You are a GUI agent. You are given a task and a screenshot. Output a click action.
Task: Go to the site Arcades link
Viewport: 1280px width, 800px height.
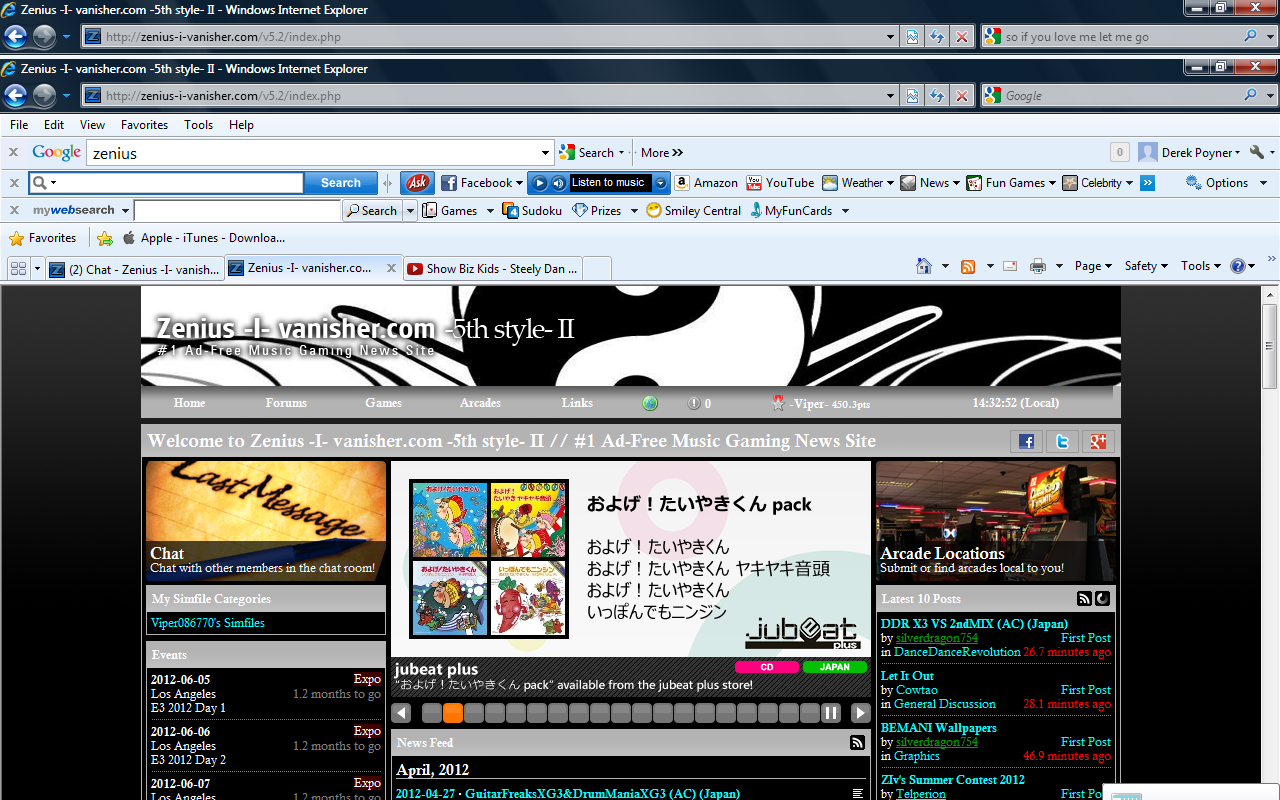pos(480,403)
